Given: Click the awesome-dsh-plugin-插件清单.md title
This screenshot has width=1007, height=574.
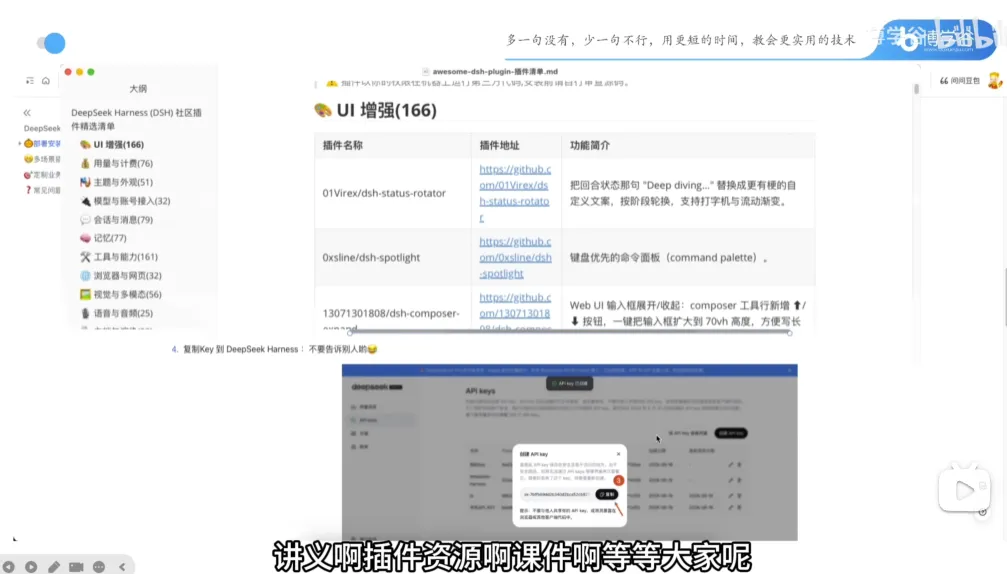Looking at the screenshot, I should 495,71.
